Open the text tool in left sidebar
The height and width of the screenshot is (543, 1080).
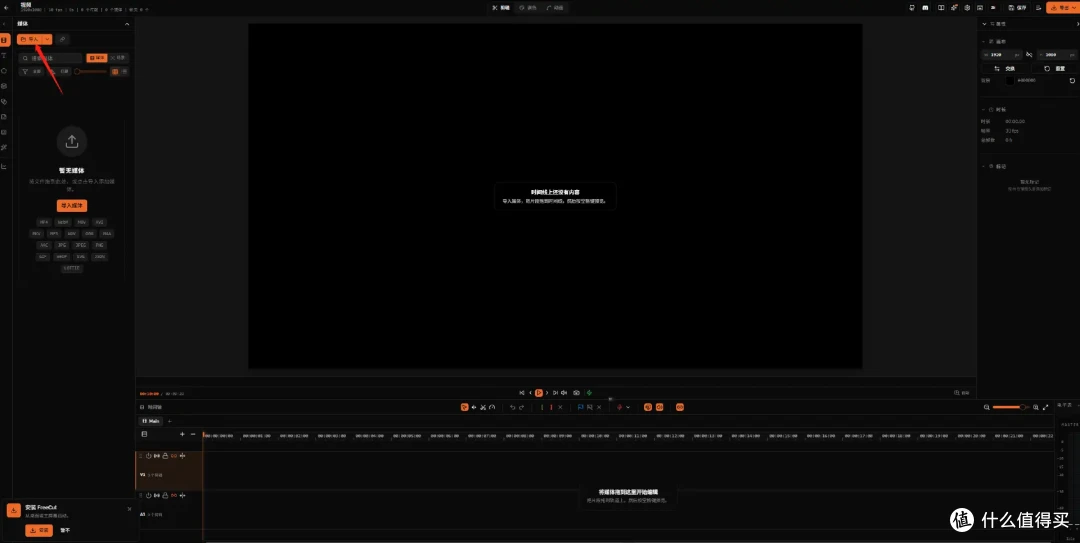click(4, 55)
